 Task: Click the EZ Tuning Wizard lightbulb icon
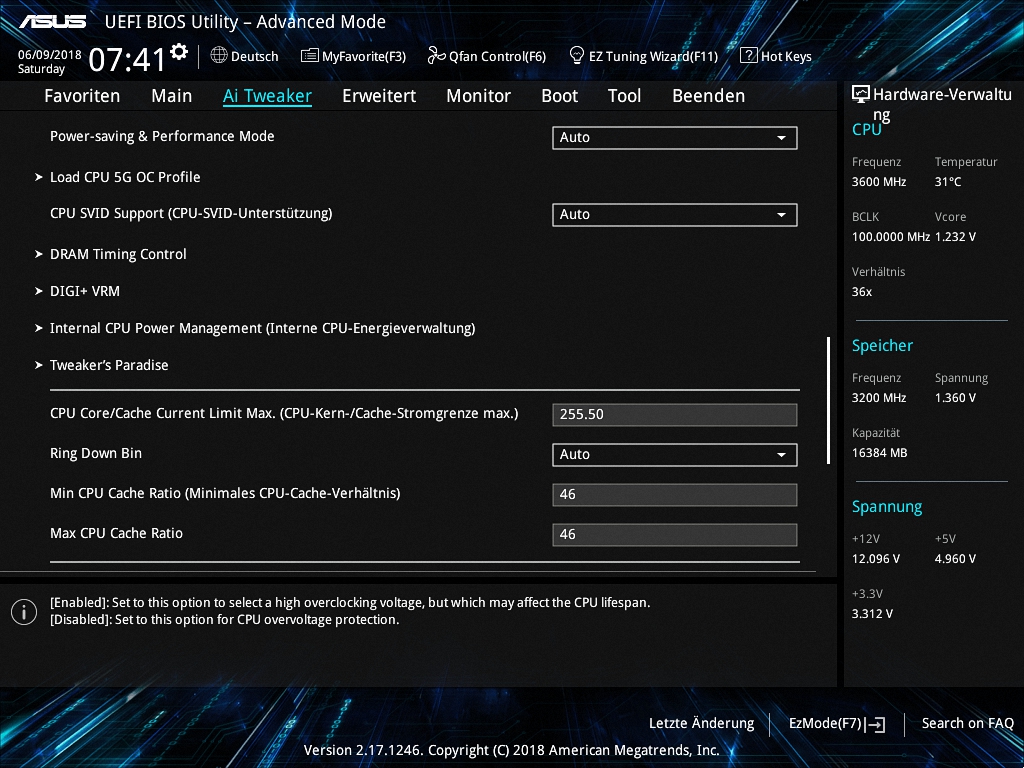pos(577,55)
